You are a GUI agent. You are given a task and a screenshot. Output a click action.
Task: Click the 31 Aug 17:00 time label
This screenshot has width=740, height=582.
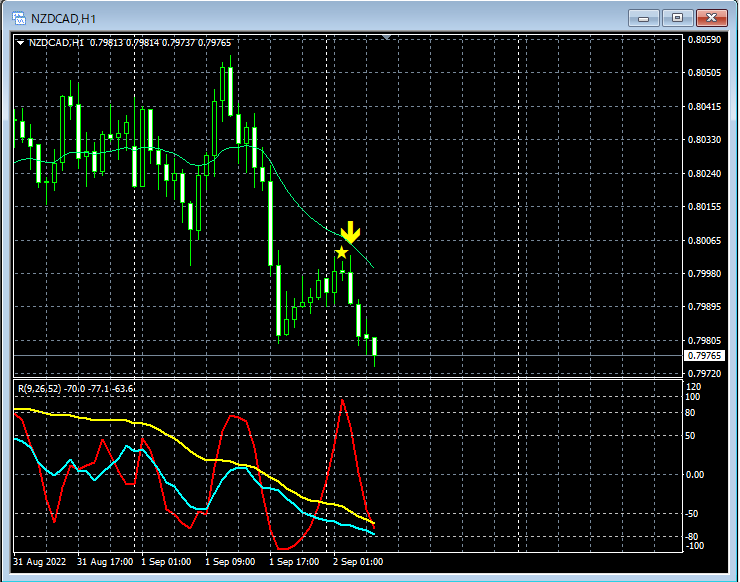click(105, 562)
